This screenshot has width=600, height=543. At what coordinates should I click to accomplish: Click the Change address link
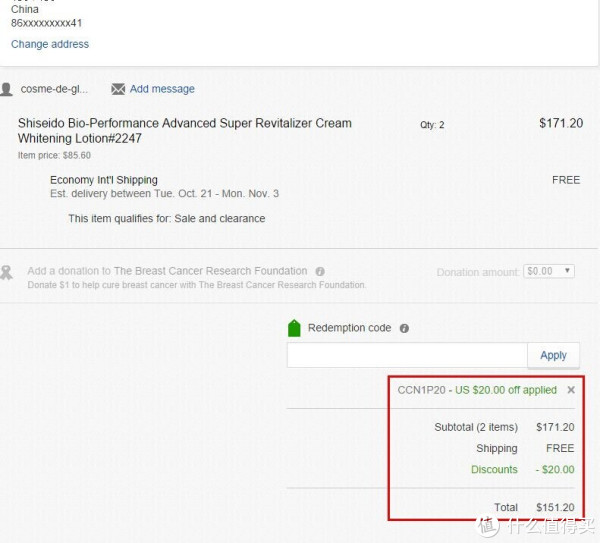click(x=50, y=44)
